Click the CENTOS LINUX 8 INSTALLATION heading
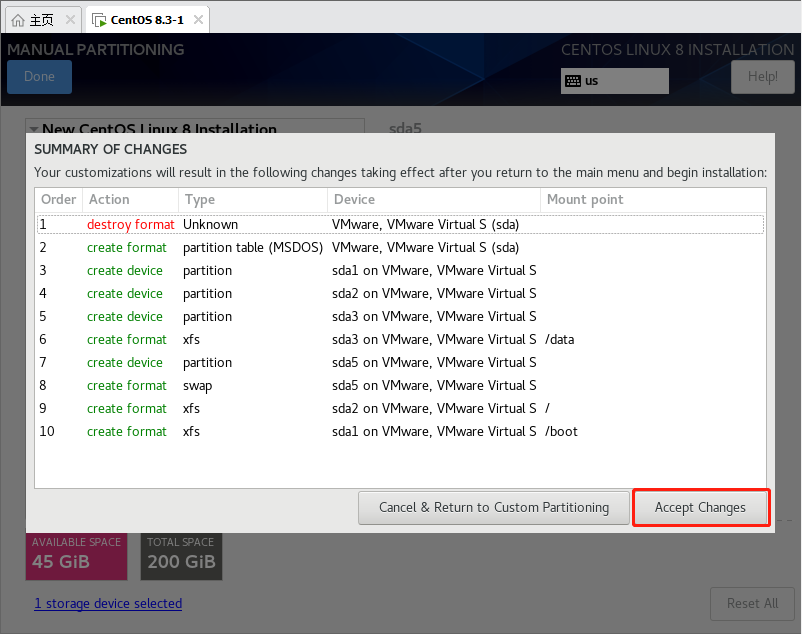Viewport: 802px width, 634px height. click(x=678, y=50)
